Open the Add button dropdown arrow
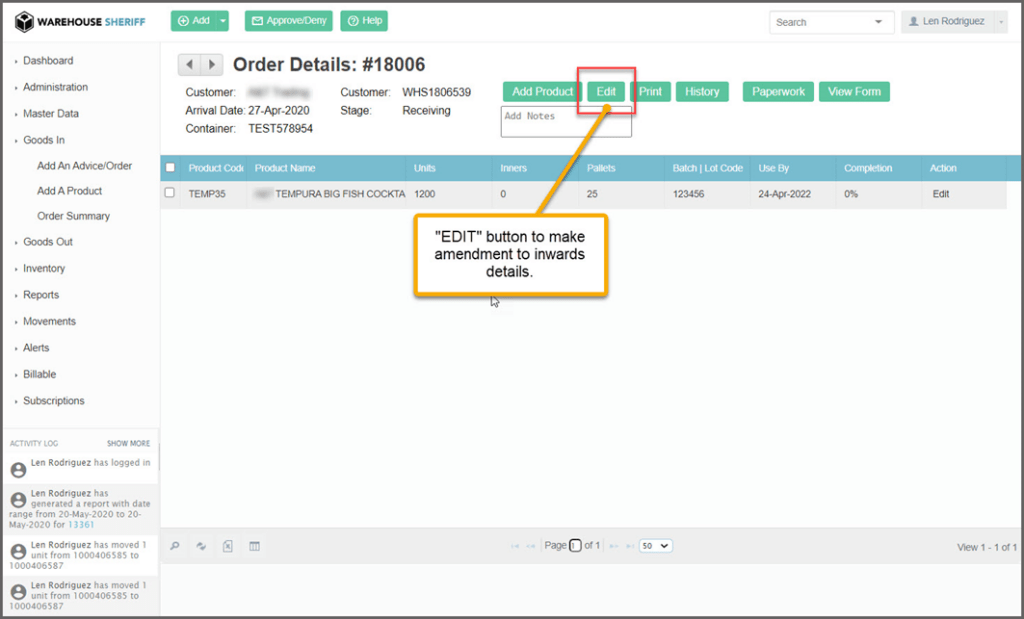Image resolution: width=1024 pixels, height=619 pixels. pos(223,21)
